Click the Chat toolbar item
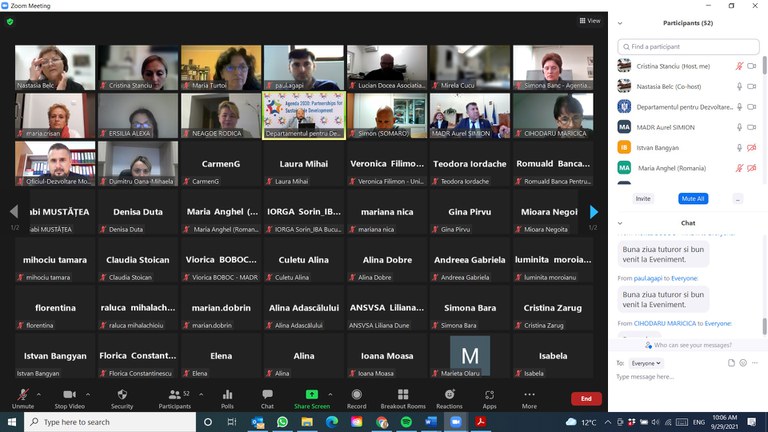Screen dimensions: 768x432 [267, 398]
